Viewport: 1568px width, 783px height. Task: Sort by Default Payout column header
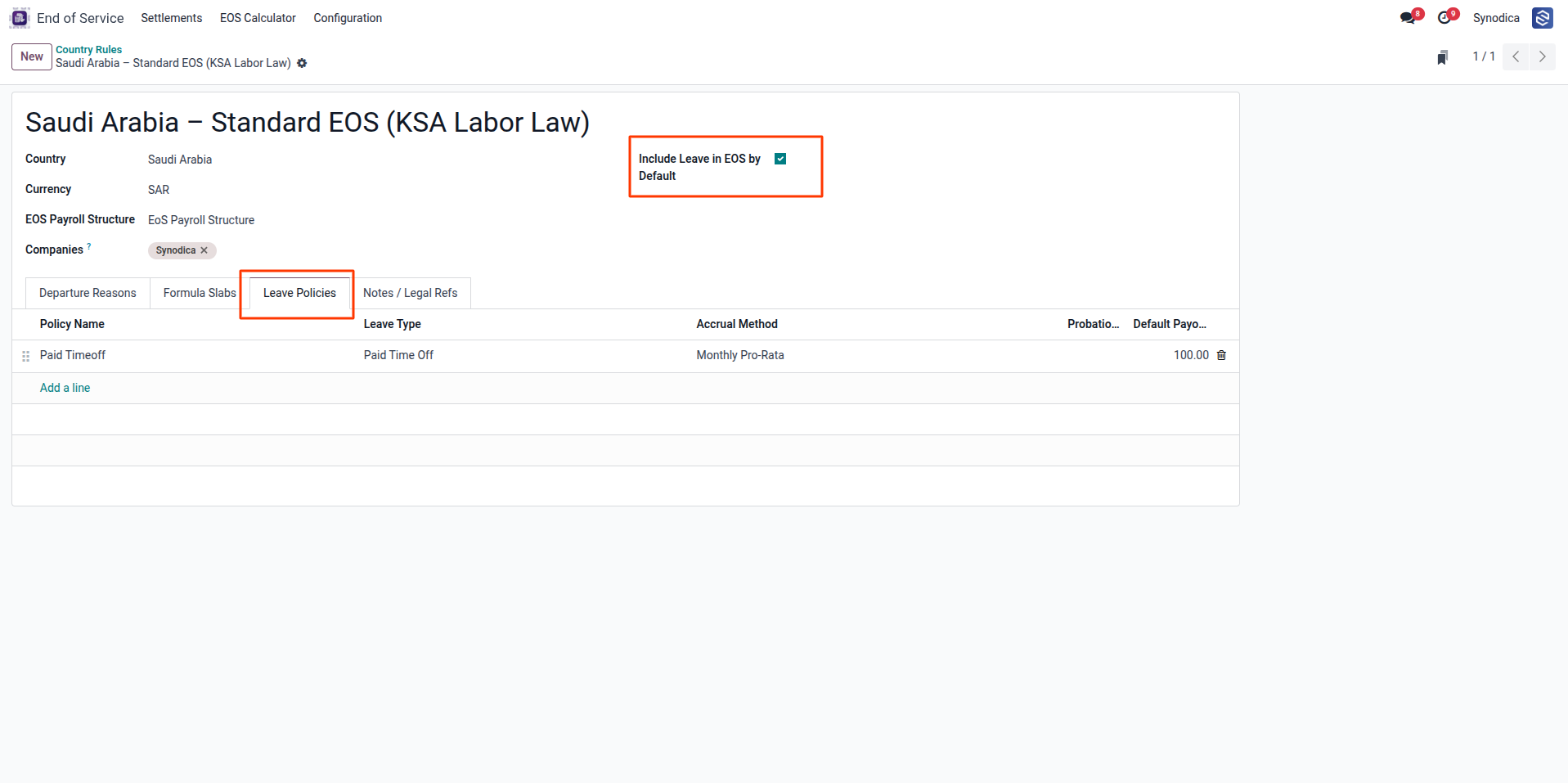click(1170, 324)
